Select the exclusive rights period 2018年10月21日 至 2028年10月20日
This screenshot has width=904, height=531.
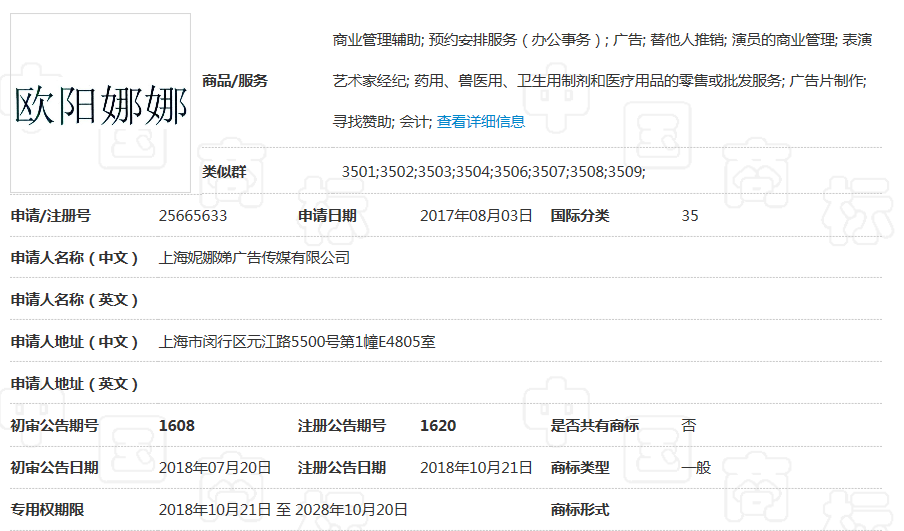click(283, 510)
